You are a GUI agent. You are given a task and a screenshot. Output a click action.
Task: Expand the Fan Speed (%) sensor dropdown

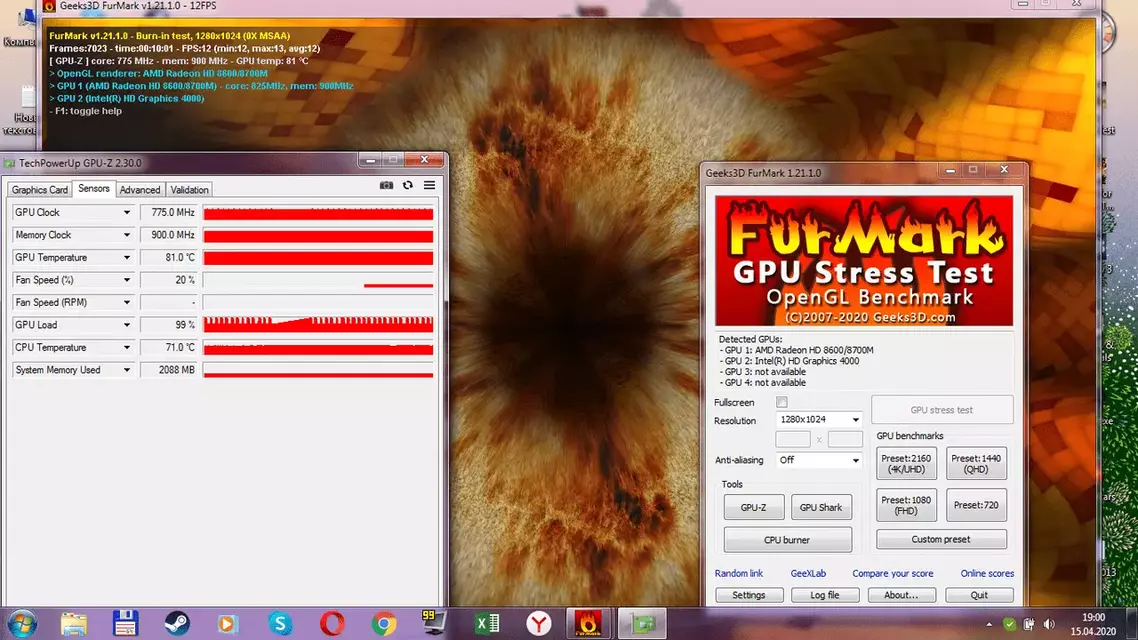click(x=127, y=280)
